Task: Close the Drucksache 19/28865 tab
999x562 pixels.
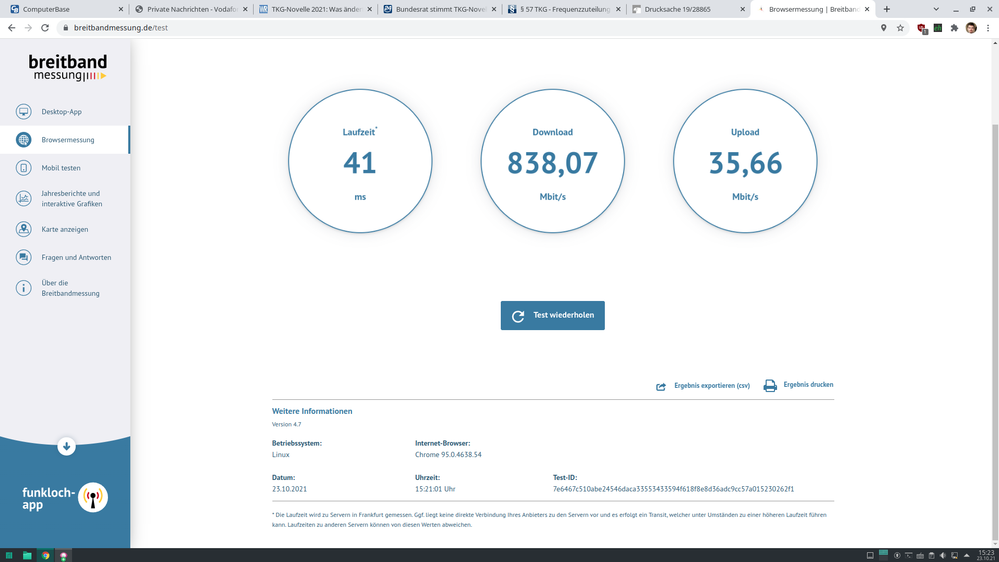Action: click(x=742, y=10)
